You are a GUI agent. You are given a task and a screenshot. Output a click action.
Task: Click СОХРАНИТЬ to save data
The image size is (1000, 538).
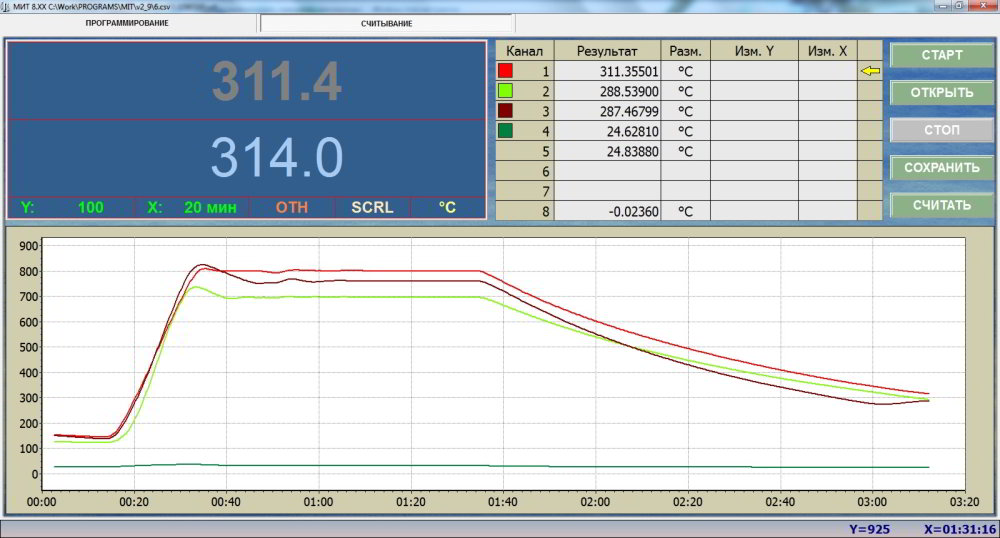(x=941, y=167)
